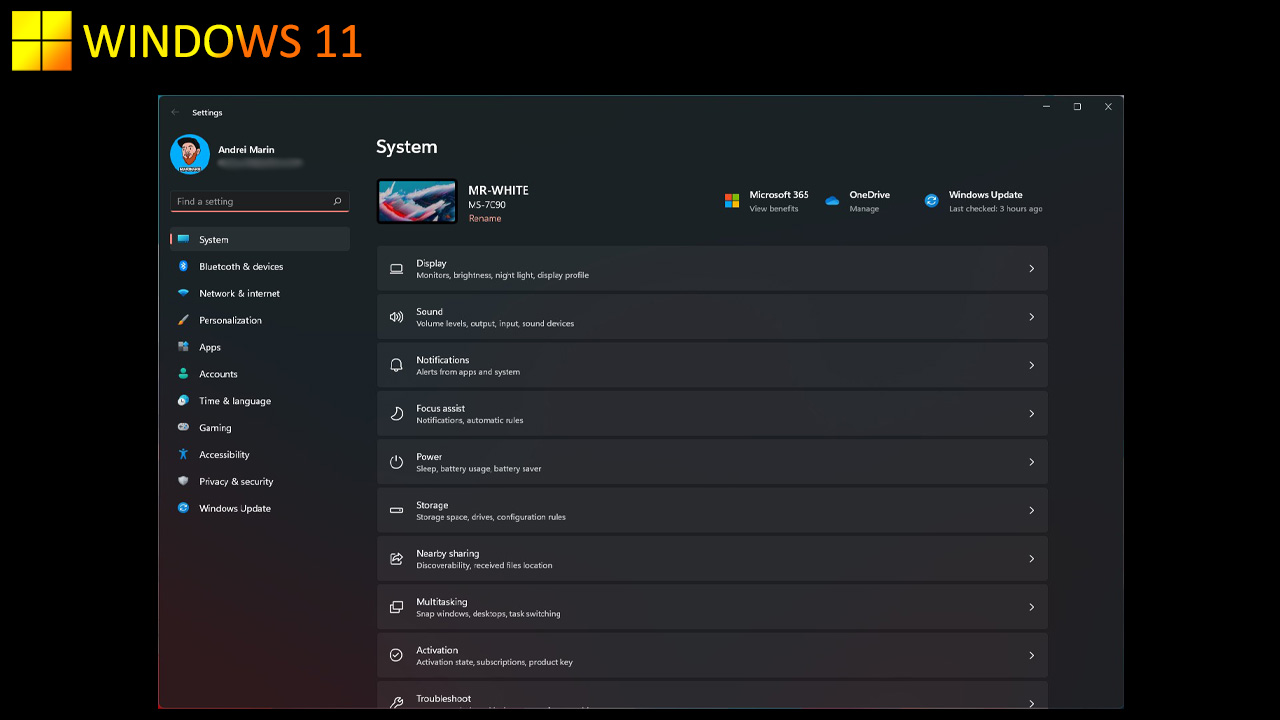This screenshot has width=1280, height=720.
Task: Click the Storage drive icon in the list
Action: pyautogui.click(x=396, y=510)
